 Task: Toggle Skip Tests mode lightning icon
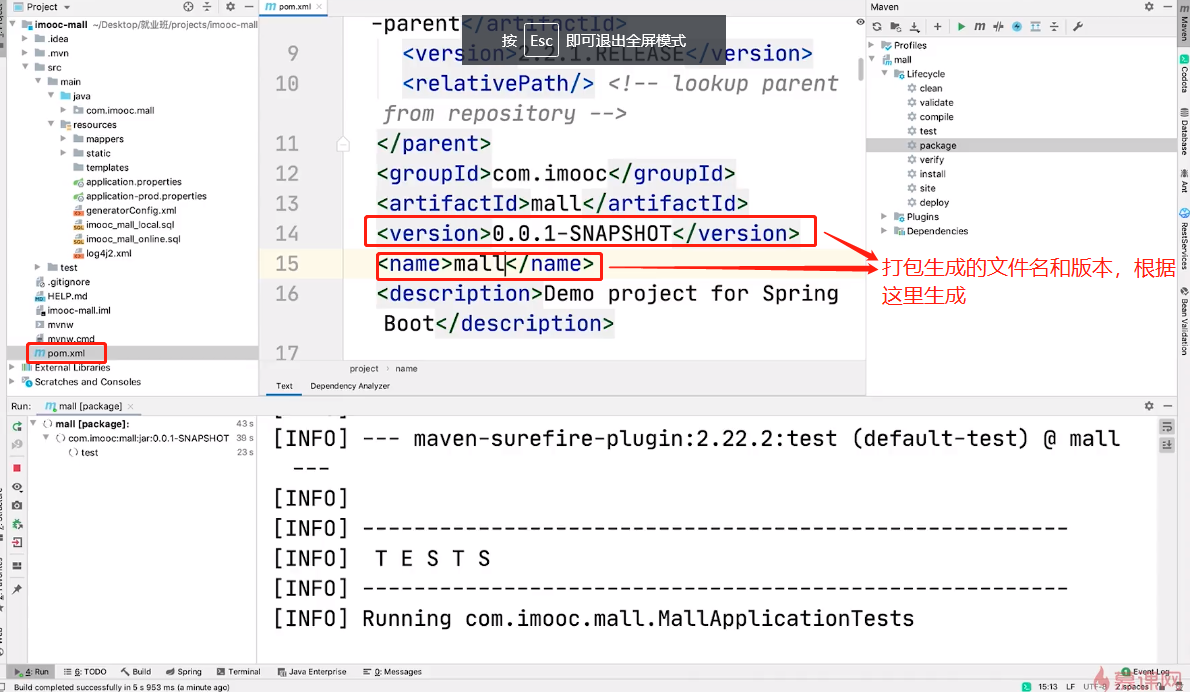(1017, 27)
